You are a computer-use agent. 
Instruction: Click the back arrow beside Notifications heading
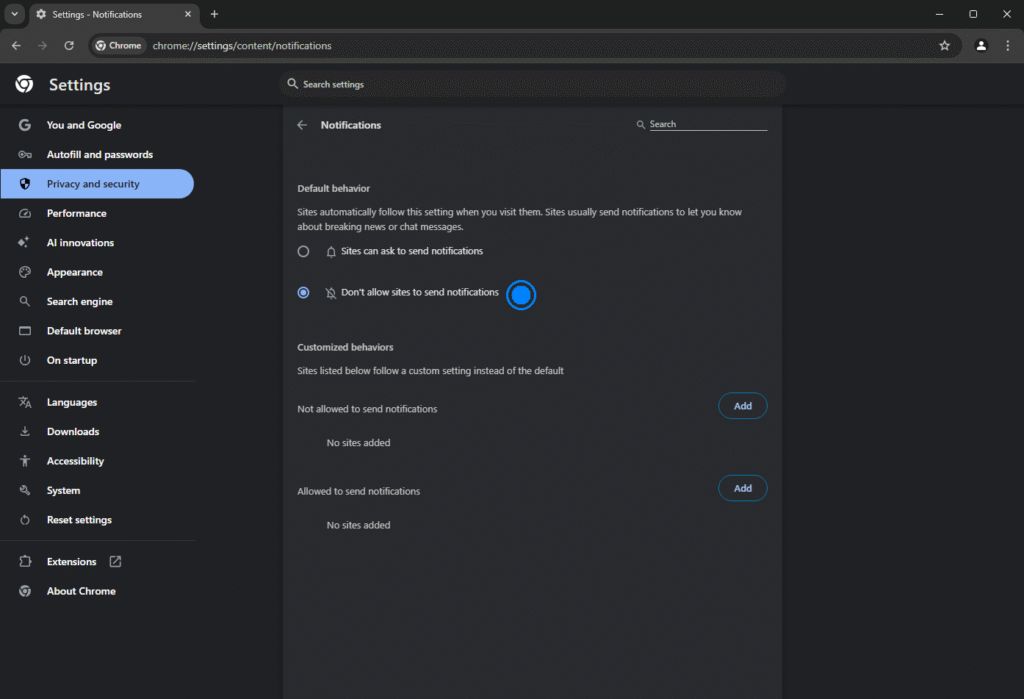pyautogui.click(x=302, y=125)
